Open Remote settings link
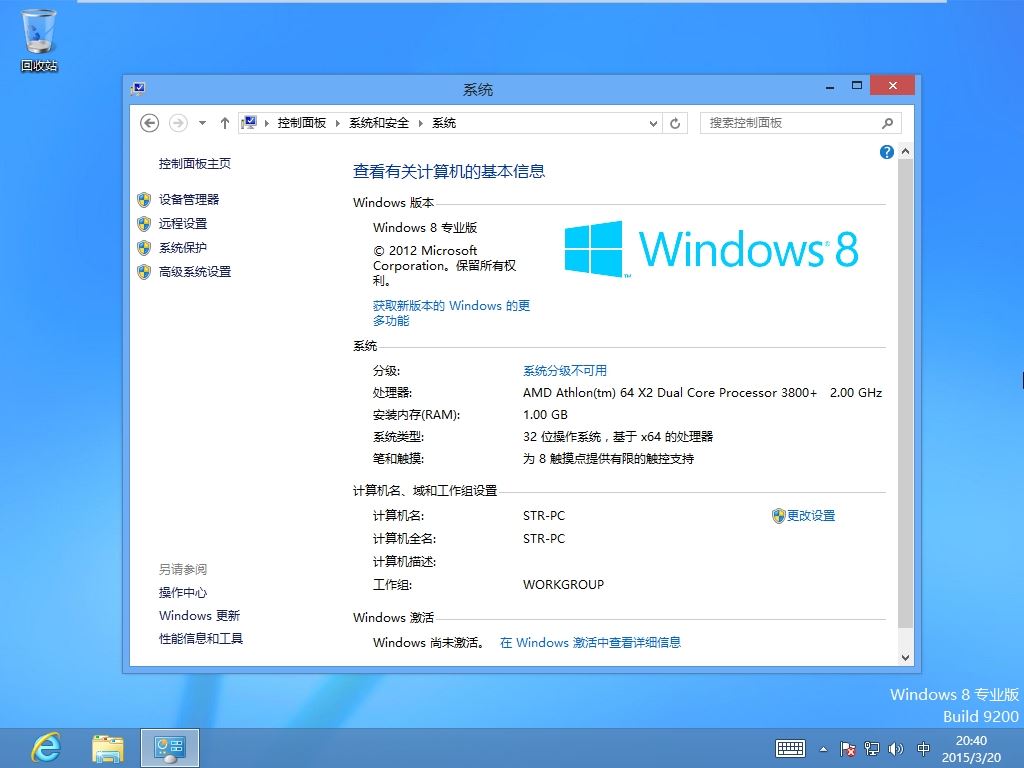 [x=183, y=223]
